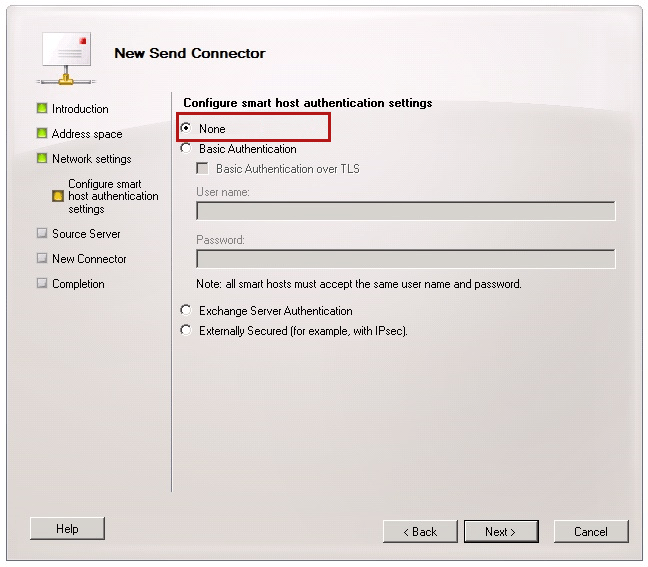Click the Send Connector mail icon
This screenshot has height=567, width=648.
[66, 59]
